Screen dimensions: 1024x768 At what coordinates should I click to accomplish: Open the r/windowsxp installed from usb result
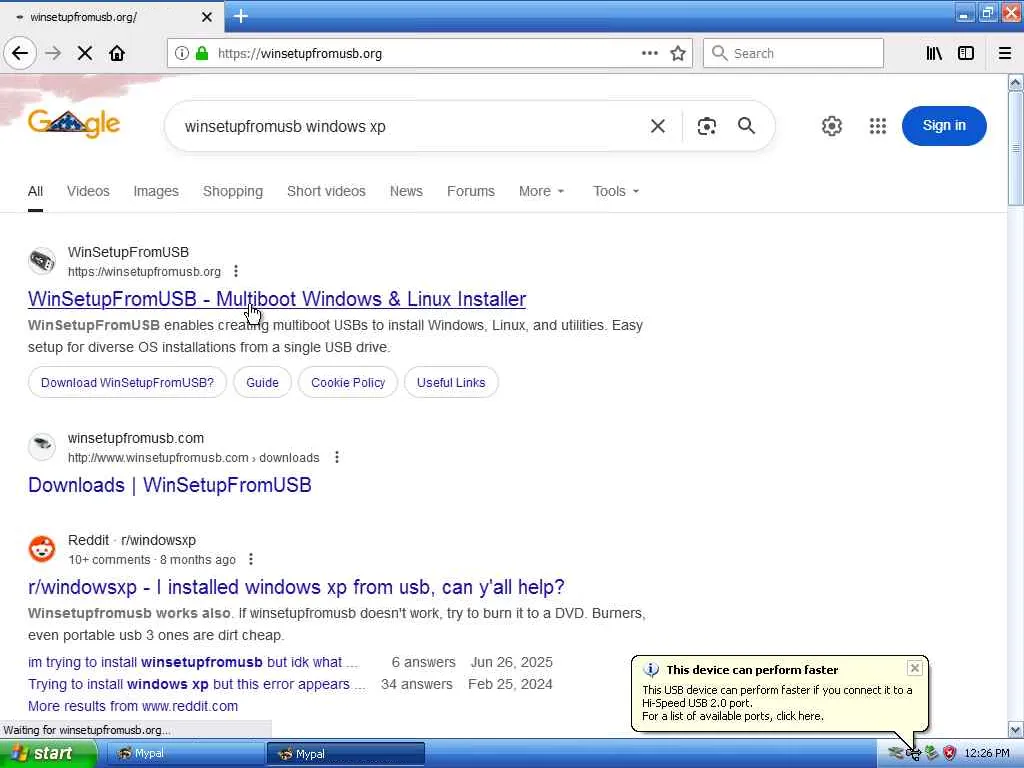[296, 587]
